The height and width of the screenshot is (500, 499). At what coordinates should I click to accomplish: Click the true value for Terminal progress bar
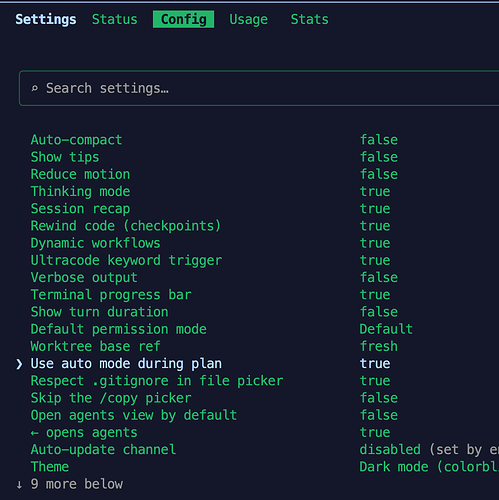[375, 295]
